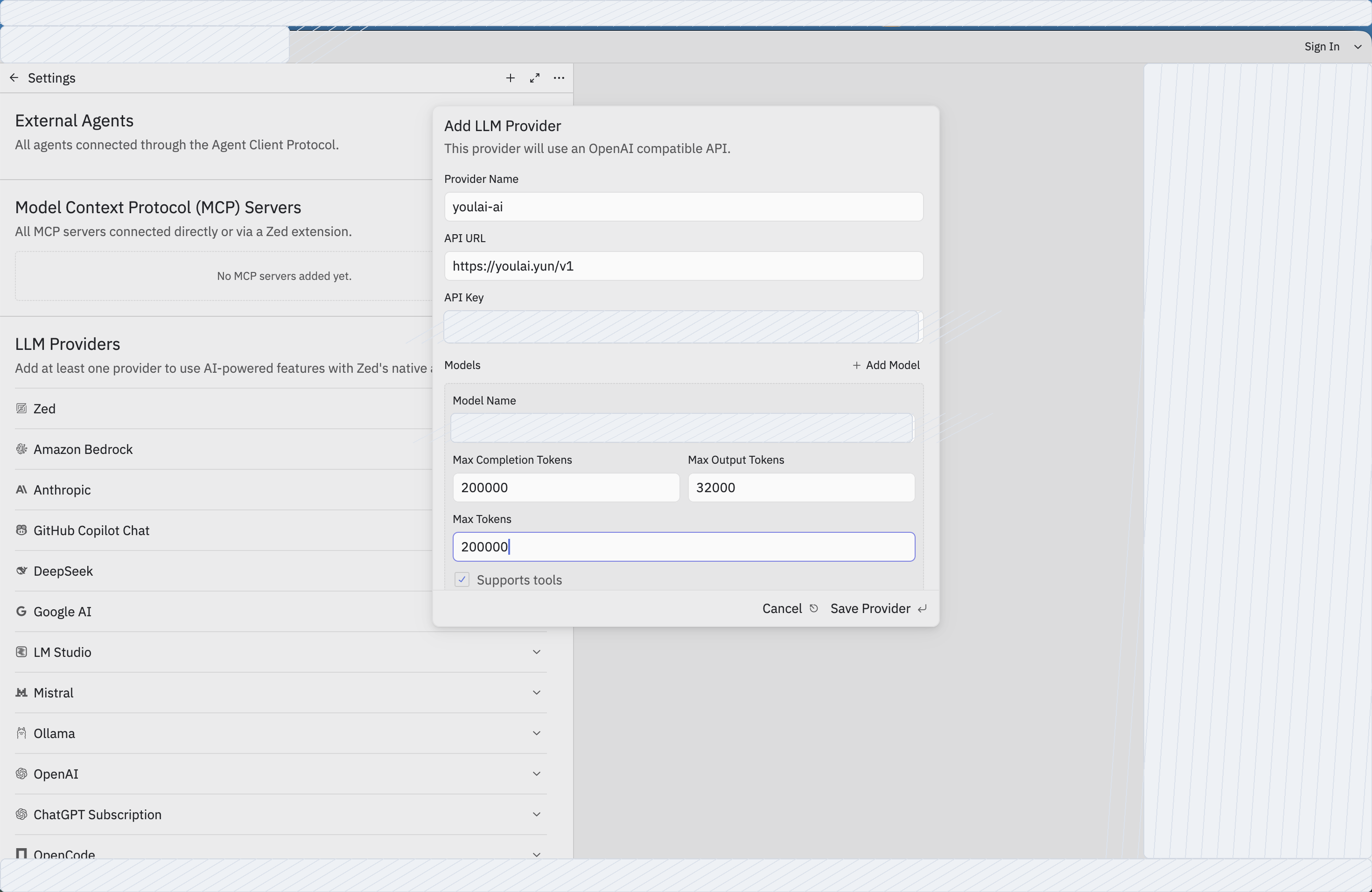
Task: Click the OpenAI logo icon
Action: point(21,774)
